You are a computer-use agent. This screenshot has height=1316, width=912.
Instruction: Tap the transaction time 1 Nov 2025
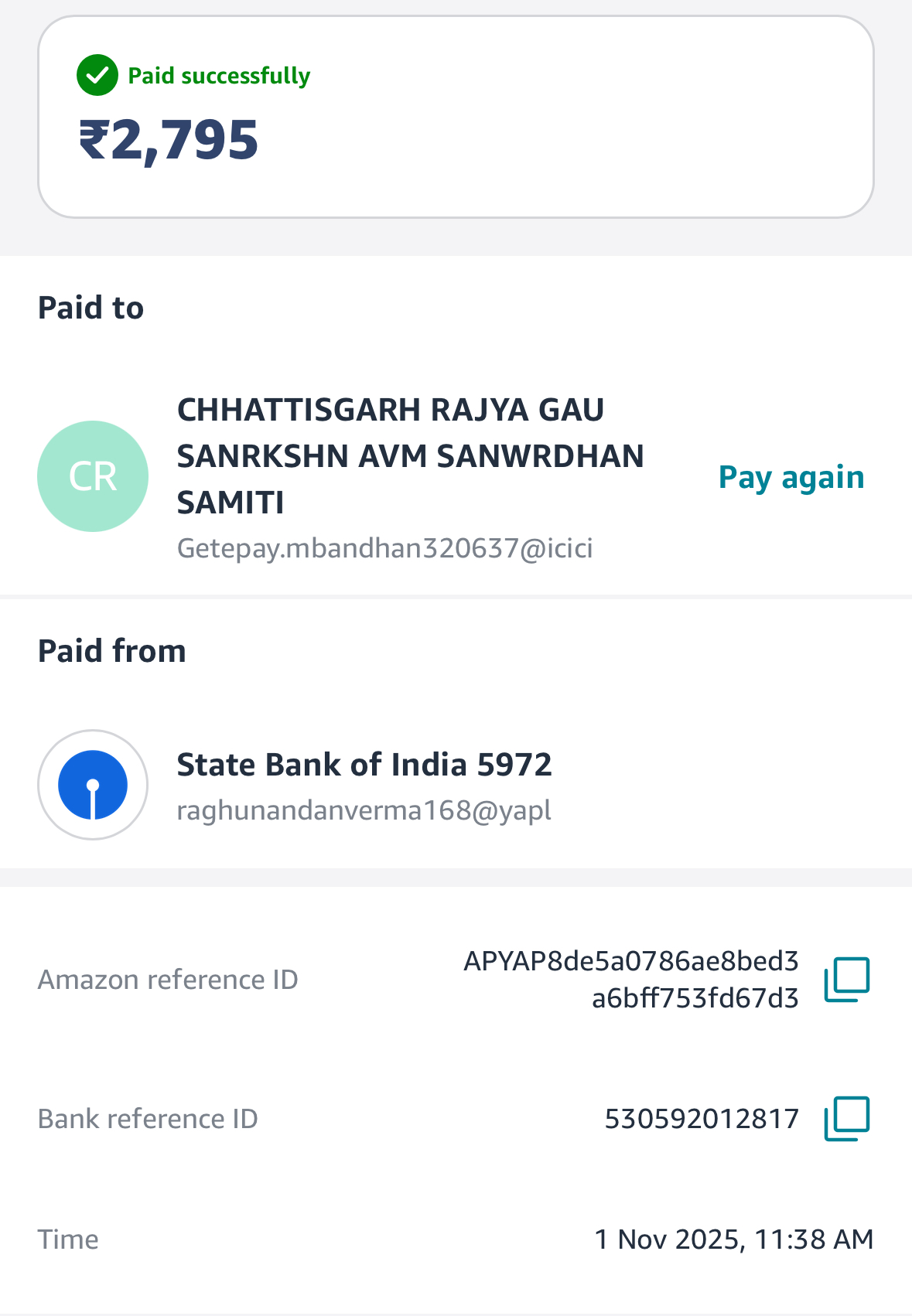tap(733, 1239)
